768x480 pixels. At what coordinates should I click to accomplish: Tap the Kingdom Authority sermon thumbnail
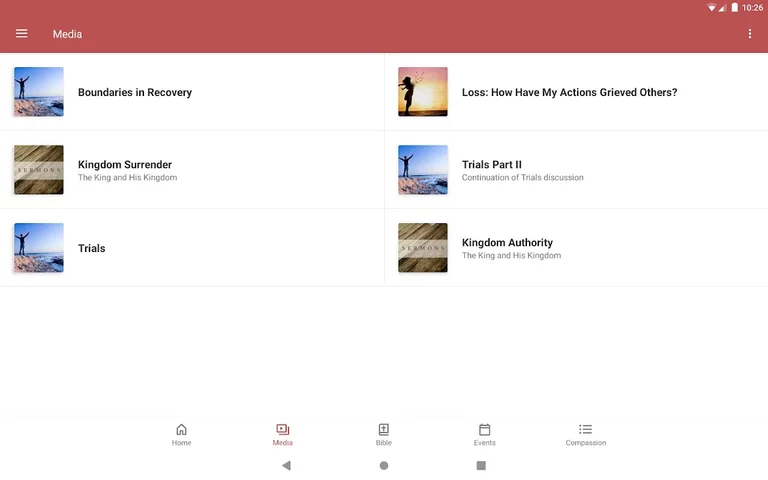[x=422, y=248]
